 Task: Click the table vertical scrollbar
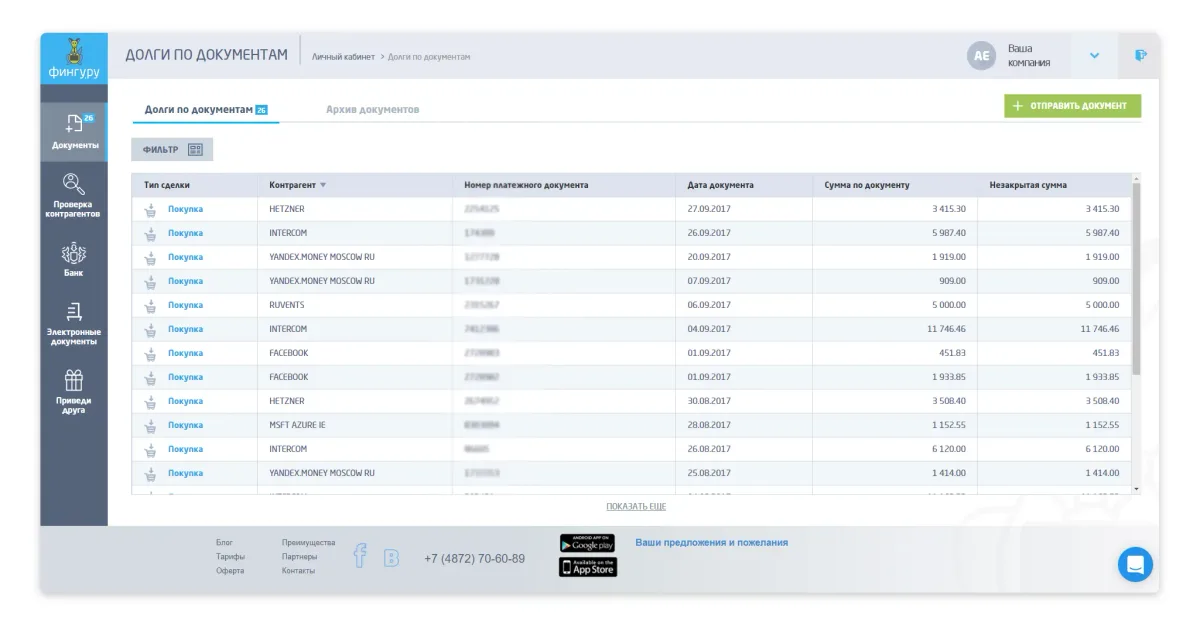click(x=1135, y=280)
